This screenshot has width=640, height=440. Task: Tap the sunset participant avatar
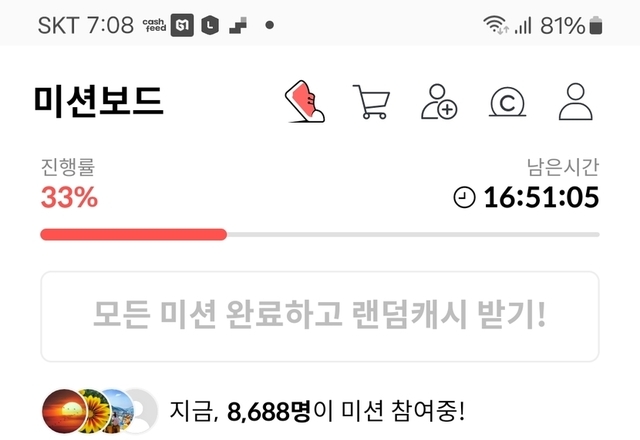pos(64,411)
